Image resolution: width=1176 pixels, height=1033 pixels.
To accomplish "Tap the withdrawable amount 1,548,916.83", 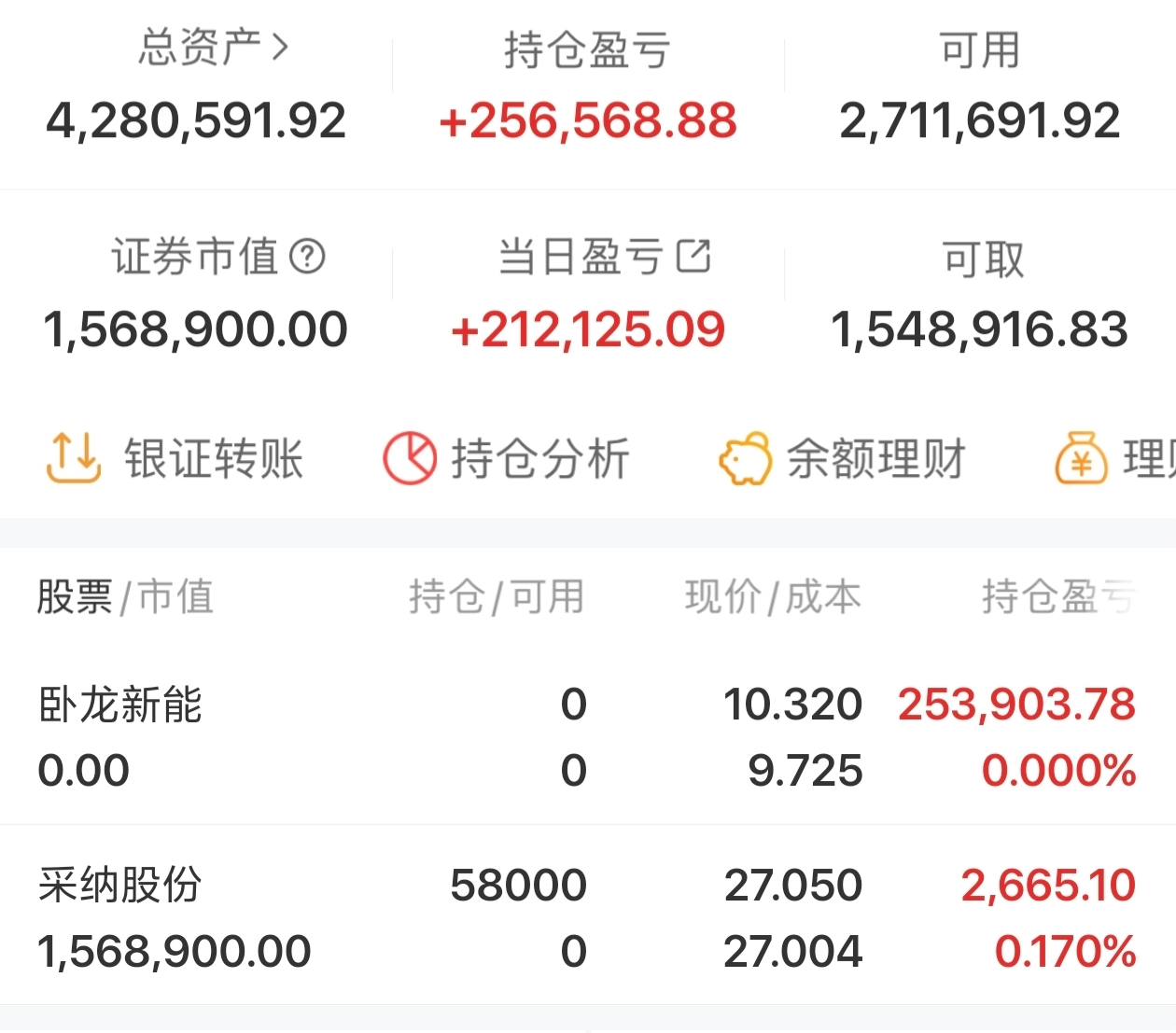I will click(979, 330).
